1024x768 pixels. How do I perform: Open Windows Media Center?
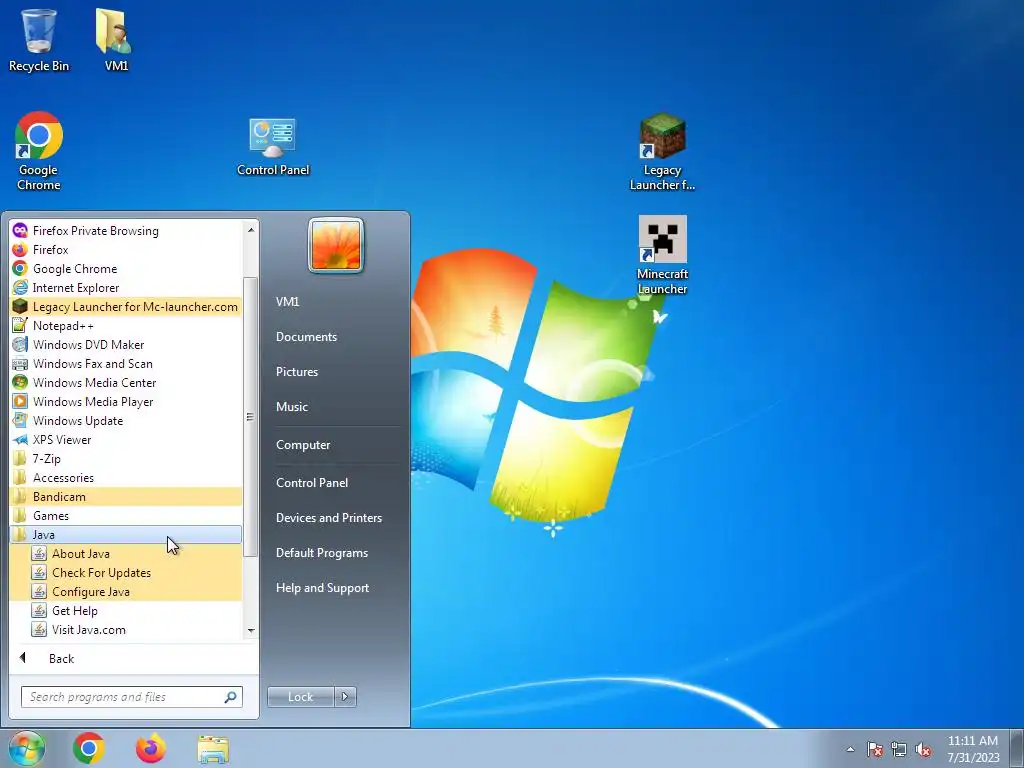click(126, 382)
